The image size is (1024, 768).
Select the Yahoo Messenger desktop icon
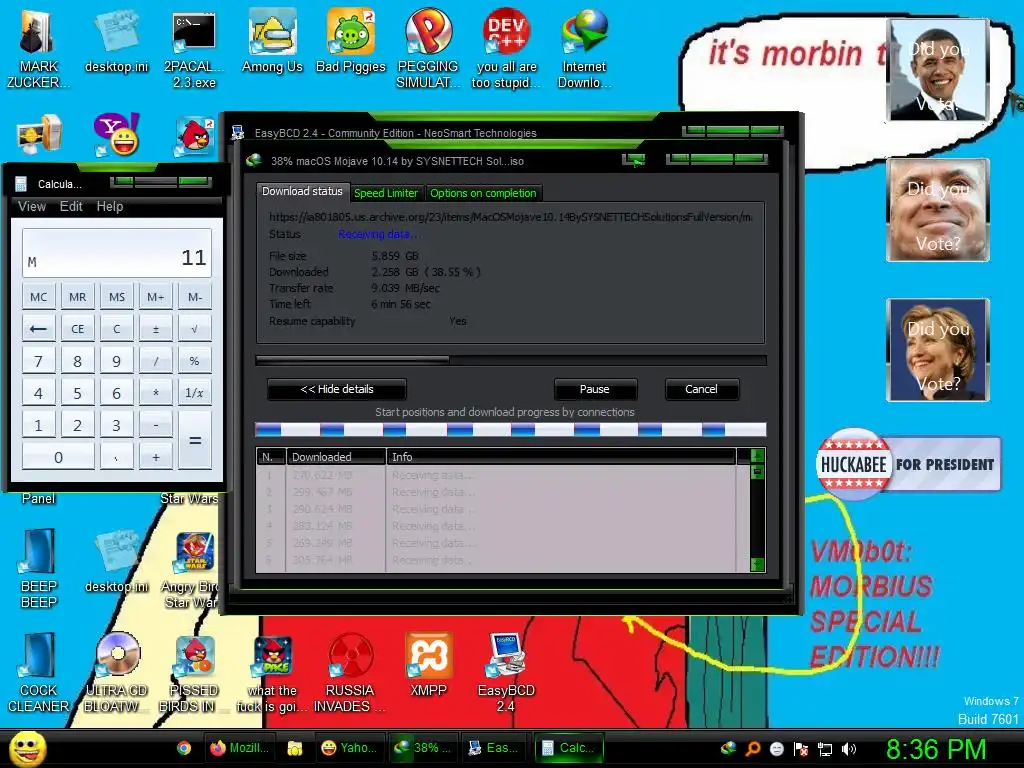tap(116, 134)
